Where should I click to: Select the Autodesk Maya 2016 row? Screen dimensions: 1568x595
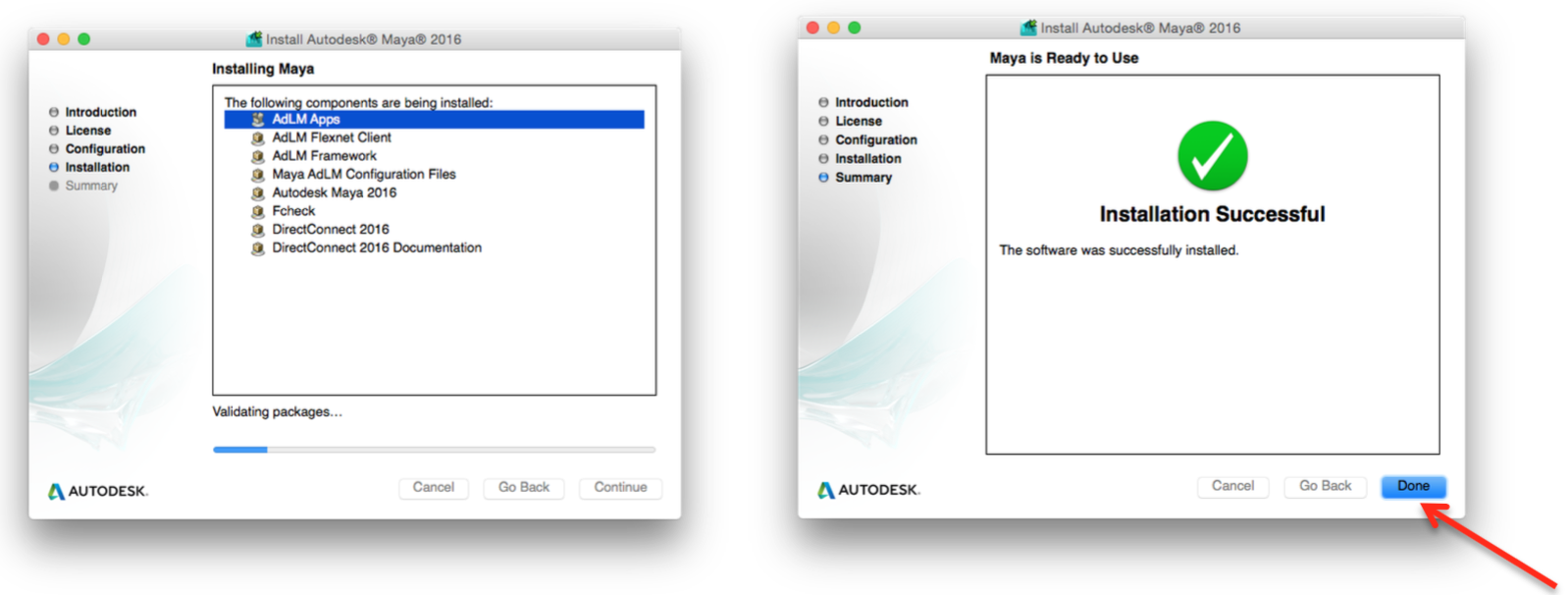(435, 193)
